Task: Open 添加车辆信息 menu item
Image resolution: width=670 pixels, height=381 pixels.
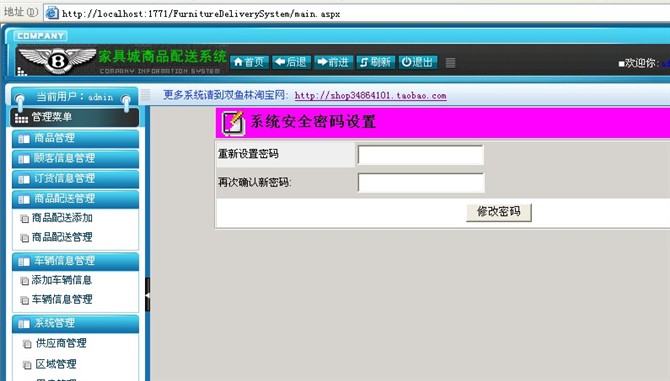Action: point(62,280)
